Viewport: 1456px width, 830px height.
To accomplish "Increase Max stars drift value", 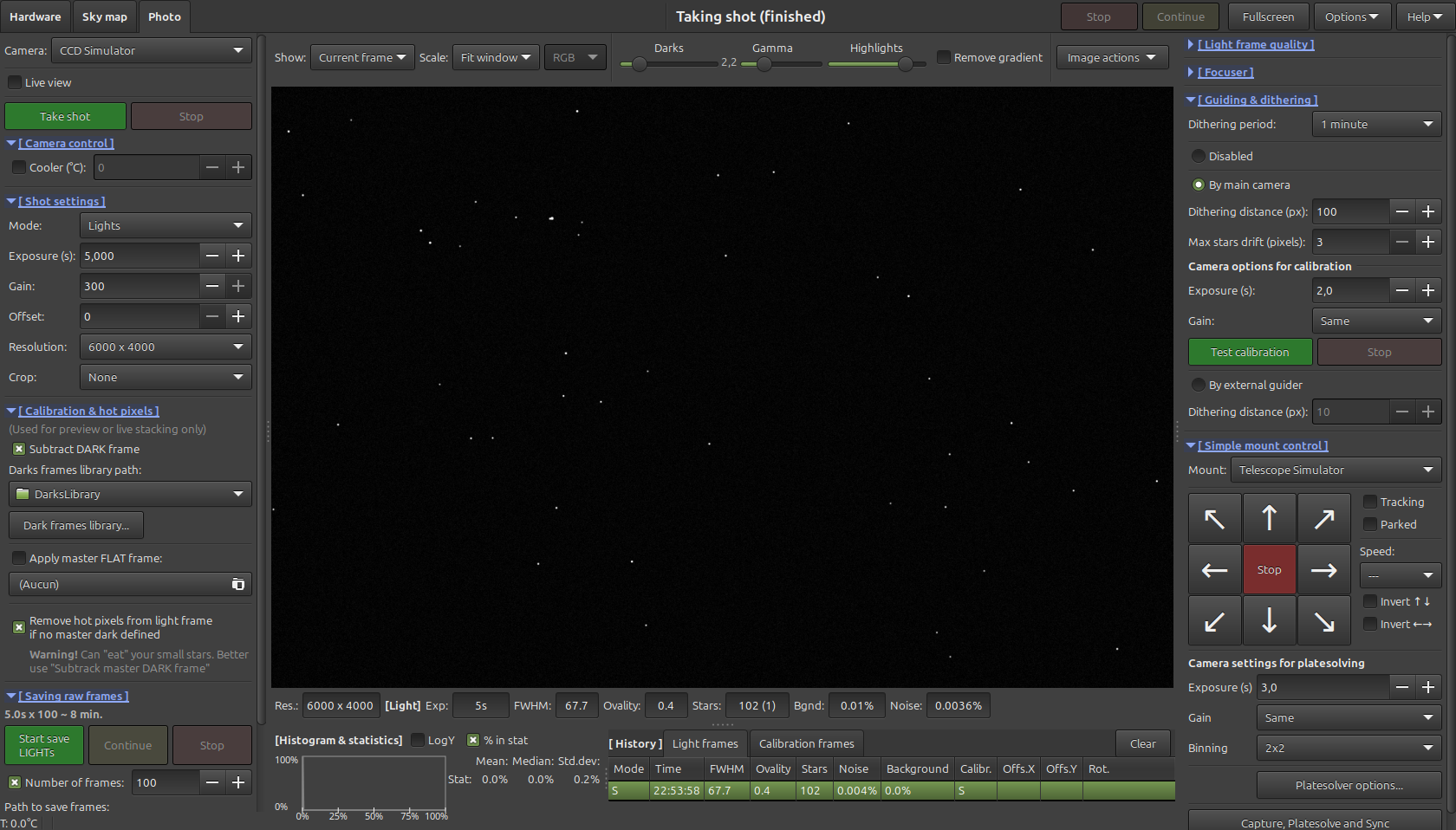I will [x=1428, y=242].
